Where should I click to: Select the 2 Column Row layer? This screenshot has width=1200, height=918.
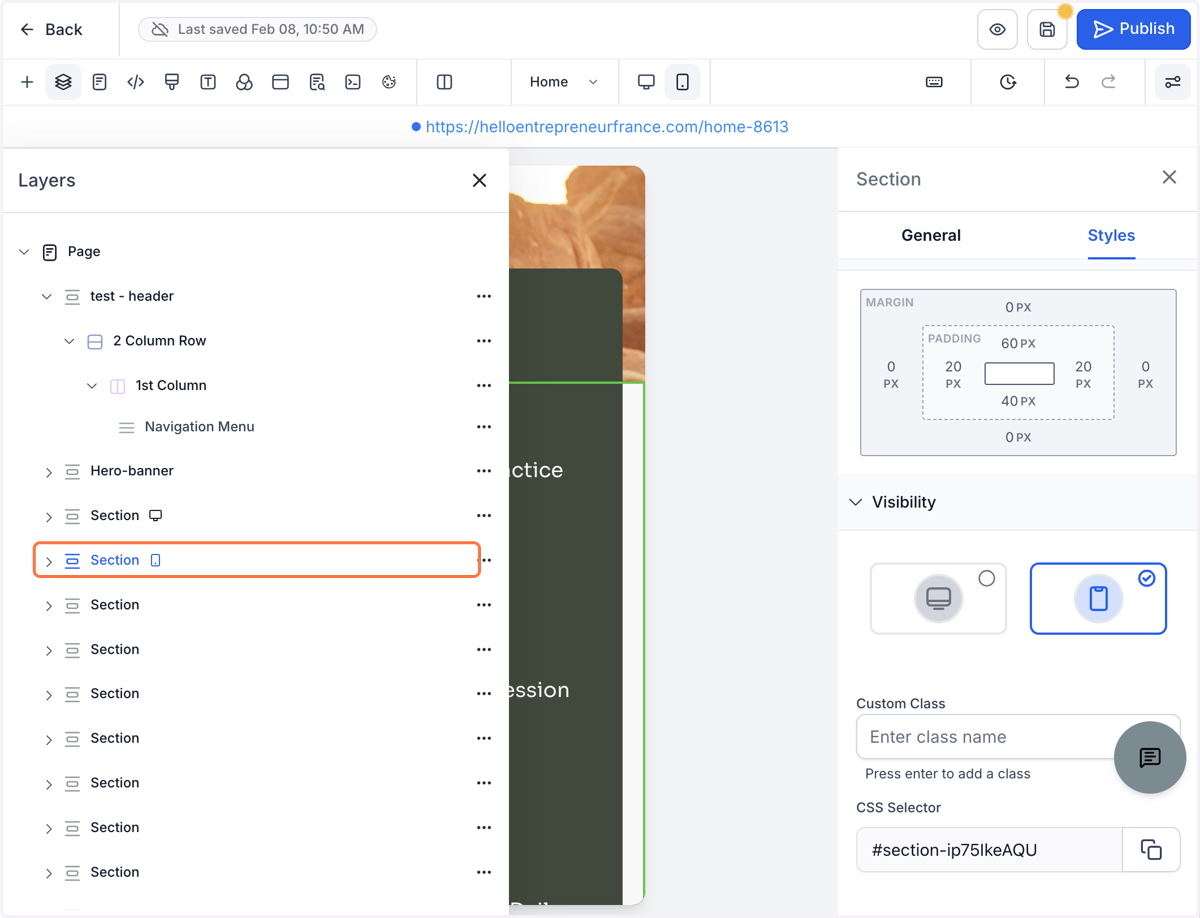pos(159,341)
